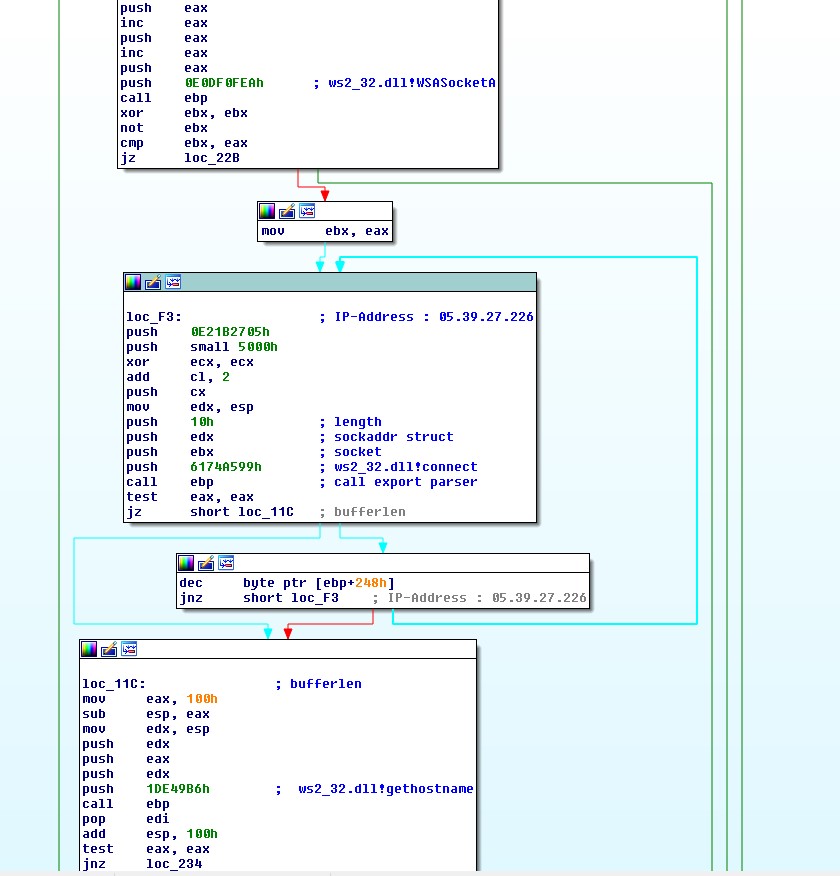This screenshot has width=840, height=876.
Task: Click edit (pencil) icon of 'dec byte ptr' block
Action: coord(206,563)
